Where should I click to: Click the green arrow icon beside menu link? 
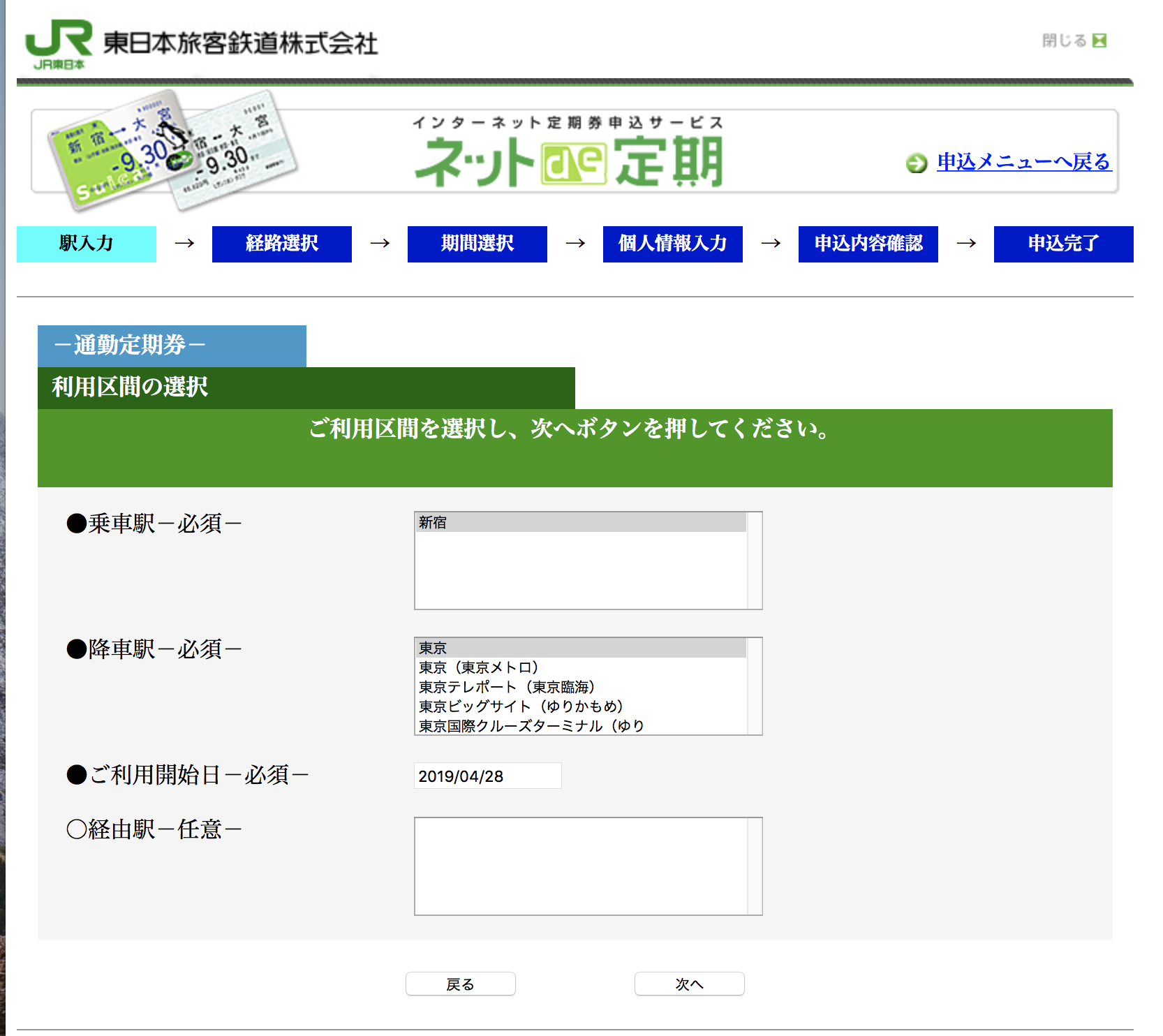tap(916, 163)
